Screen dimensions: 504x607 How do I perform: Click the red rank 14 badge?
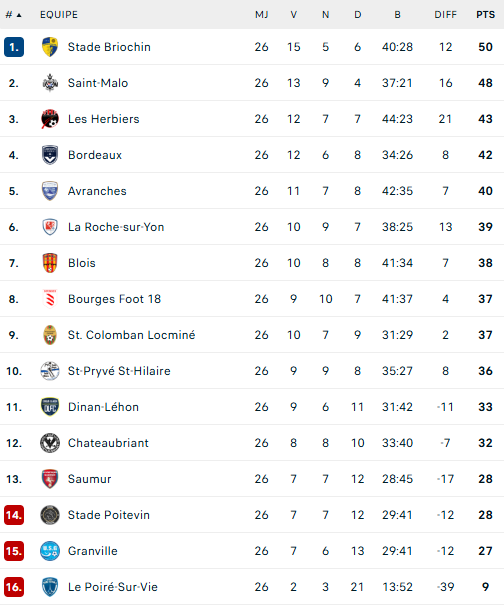14,515
